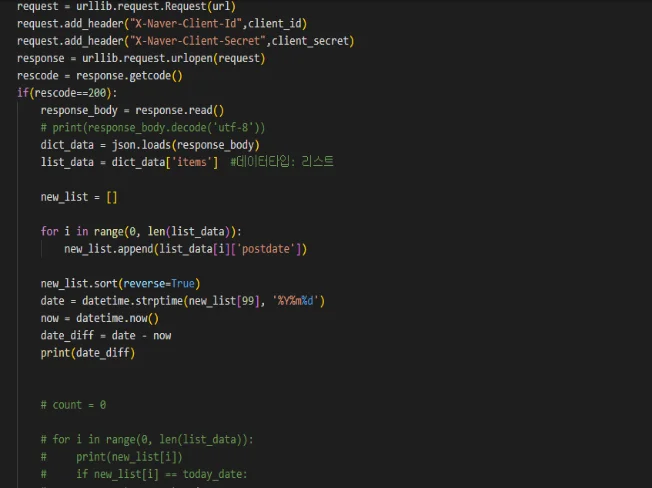Click the for i in range loop line
Screen dimensions: 652x488
(141, 232)
